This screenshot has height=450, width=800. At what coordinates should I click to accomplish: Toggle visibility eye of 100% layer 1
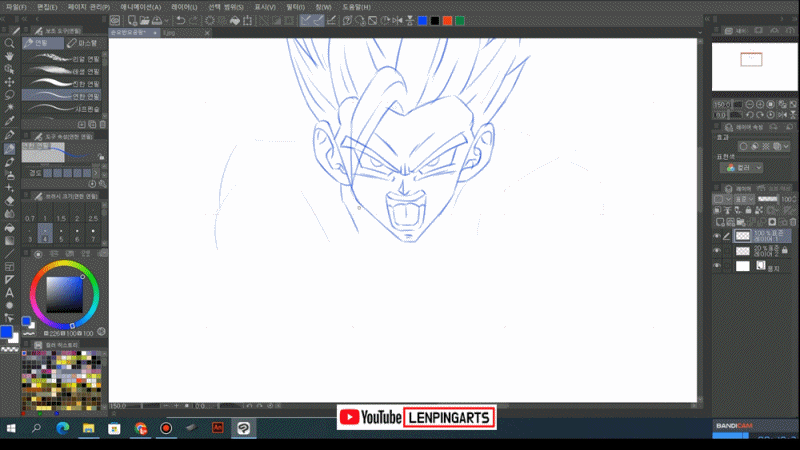coord(717,236)
